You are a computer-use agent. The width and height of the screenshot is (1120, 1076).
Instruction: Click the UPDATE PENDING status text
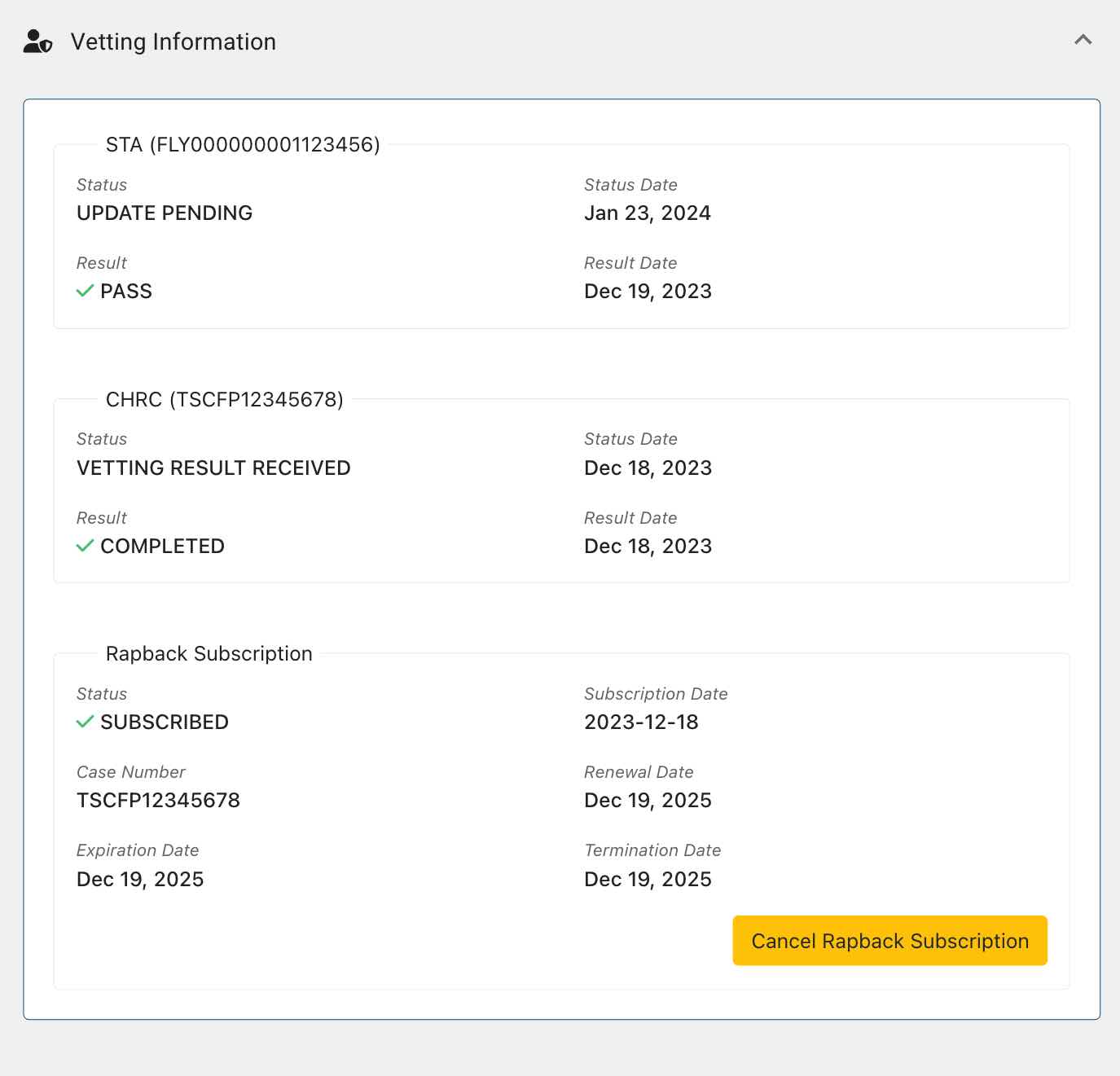pyautogui.click(x=165, y=213)
